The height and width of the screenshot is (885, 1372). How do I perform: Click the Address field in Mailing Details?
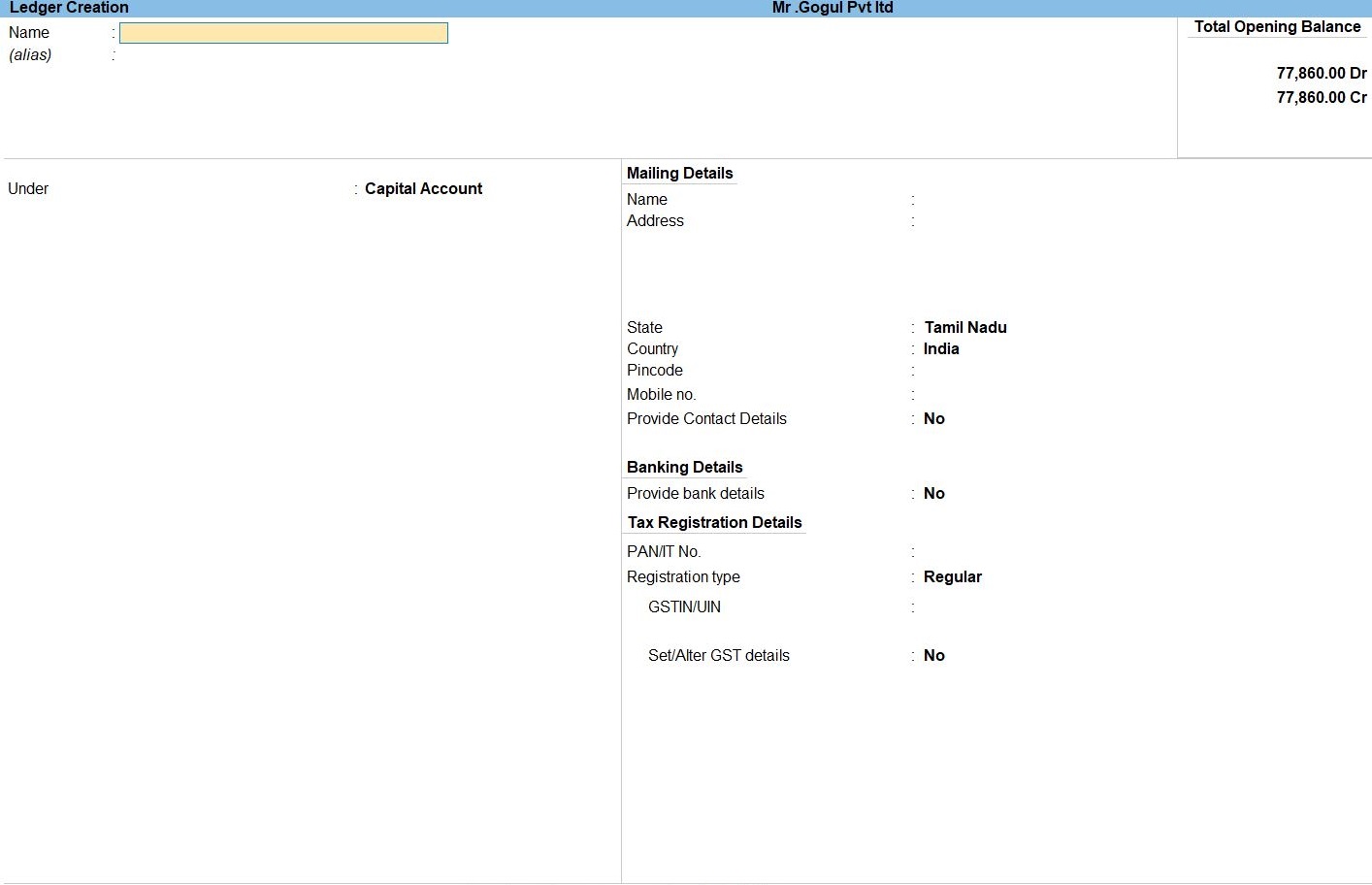(1019, 221)
